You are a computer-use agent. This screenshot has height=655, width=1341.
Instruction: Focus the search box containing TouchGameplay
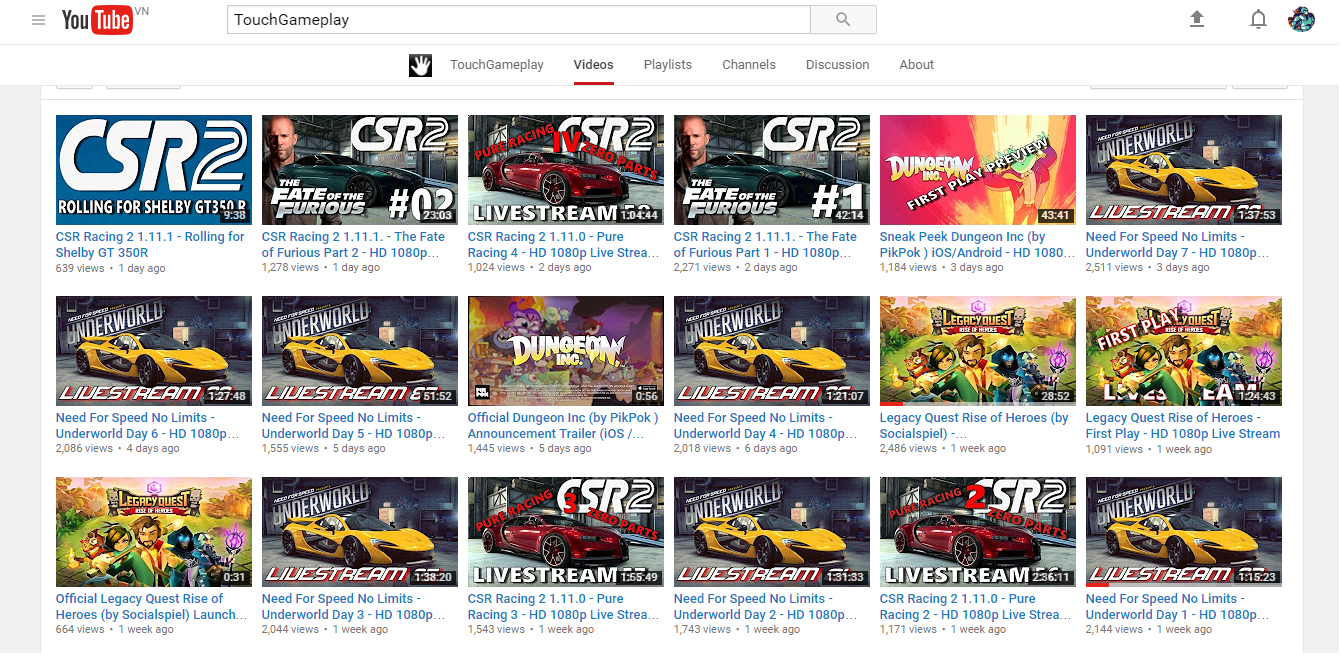518,19
